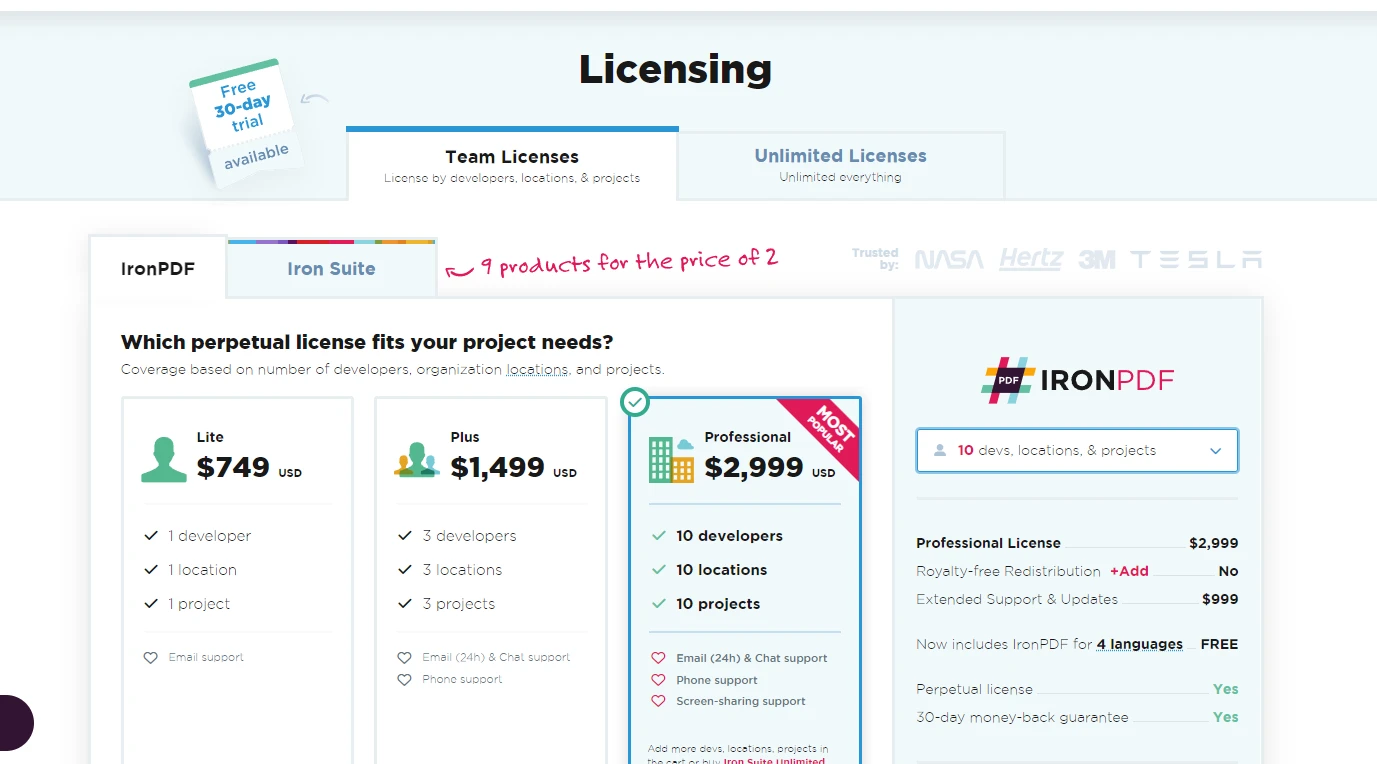
Task: Open the devs, locations, & projects dropdown
Action: pos(1077,450)
